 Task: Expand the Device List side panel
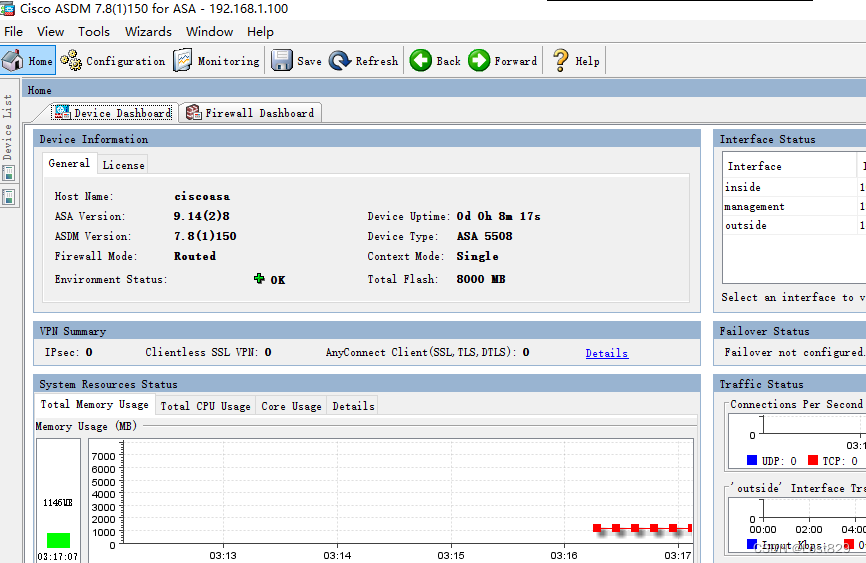[8, 127]
